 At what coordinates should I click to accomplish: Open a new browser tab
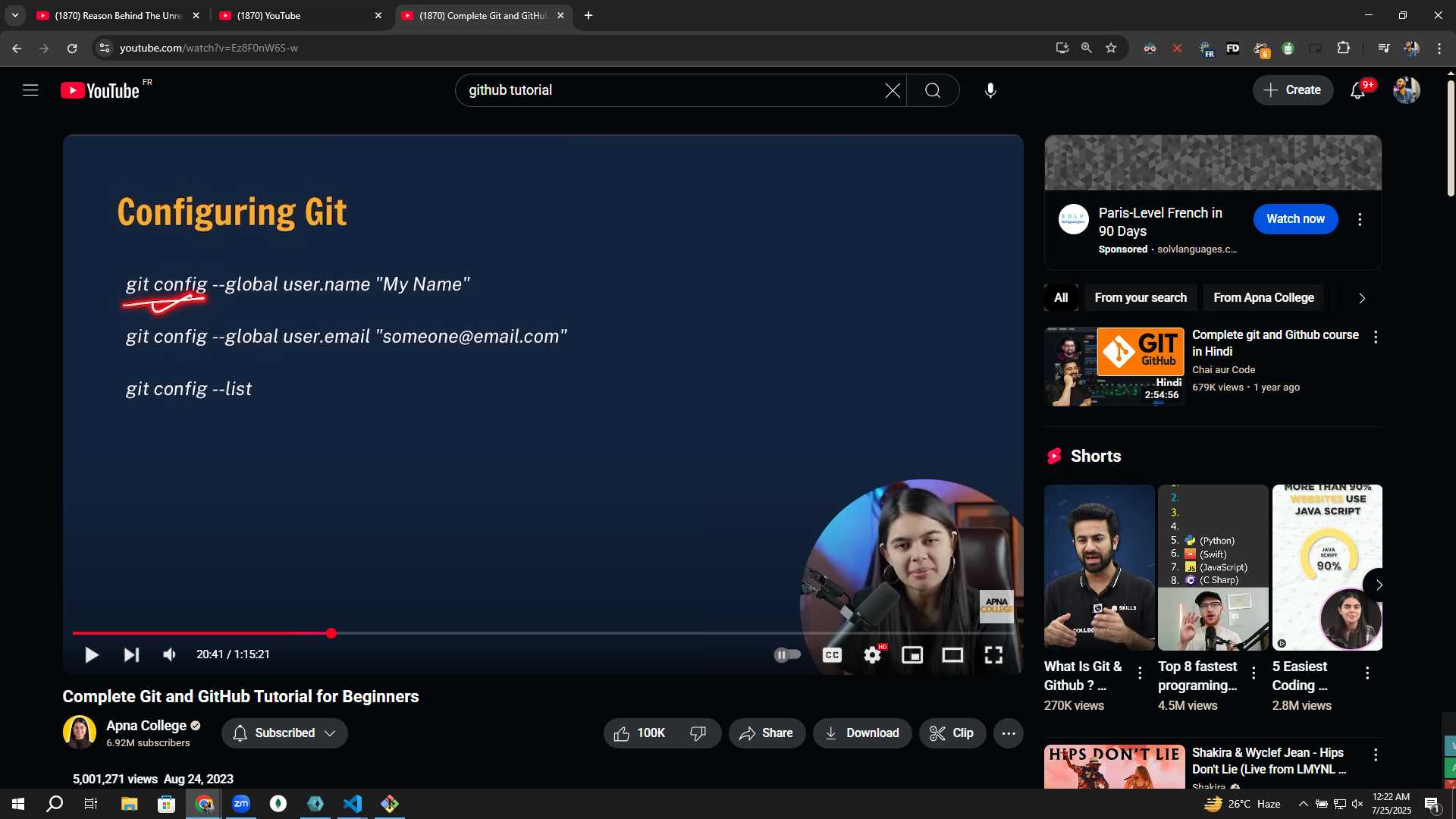pos(588,15)
